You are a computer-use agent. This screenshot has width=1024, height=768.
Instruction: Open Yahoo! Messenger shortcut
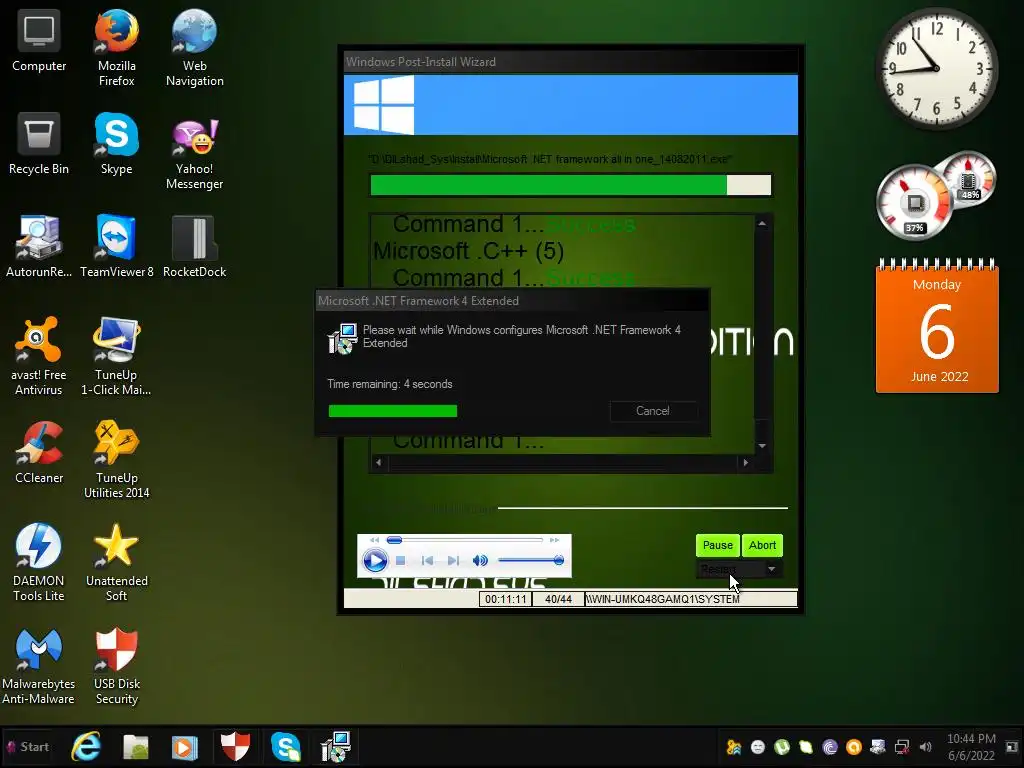(x=195, y=152)
